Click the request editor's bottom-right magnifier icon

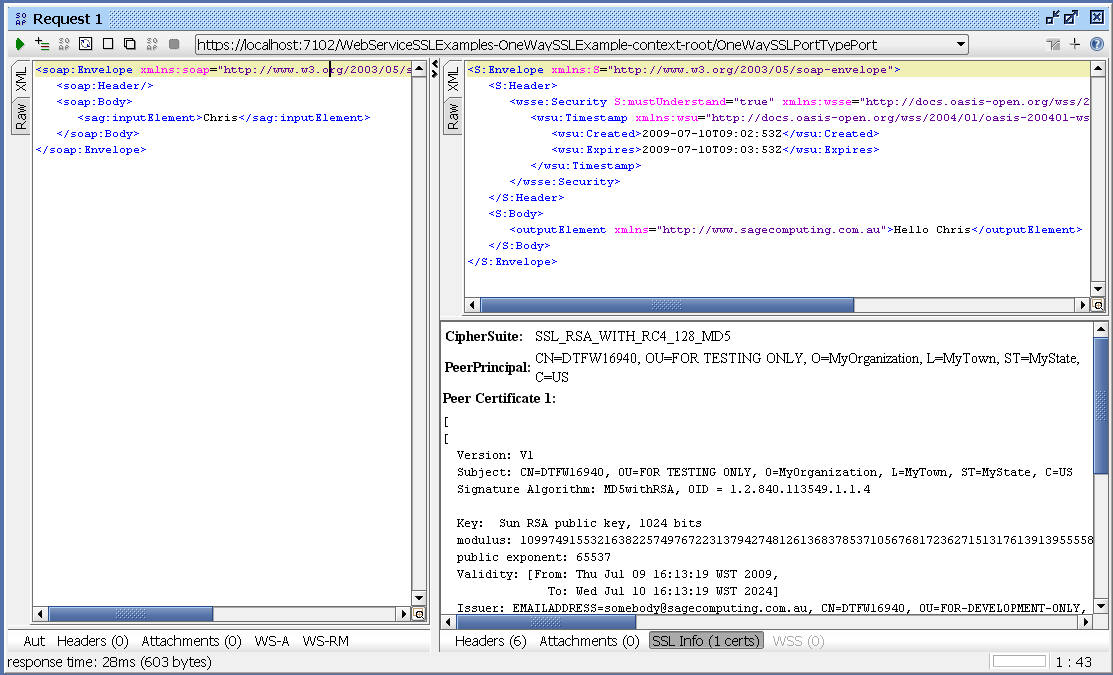point(419,614)
